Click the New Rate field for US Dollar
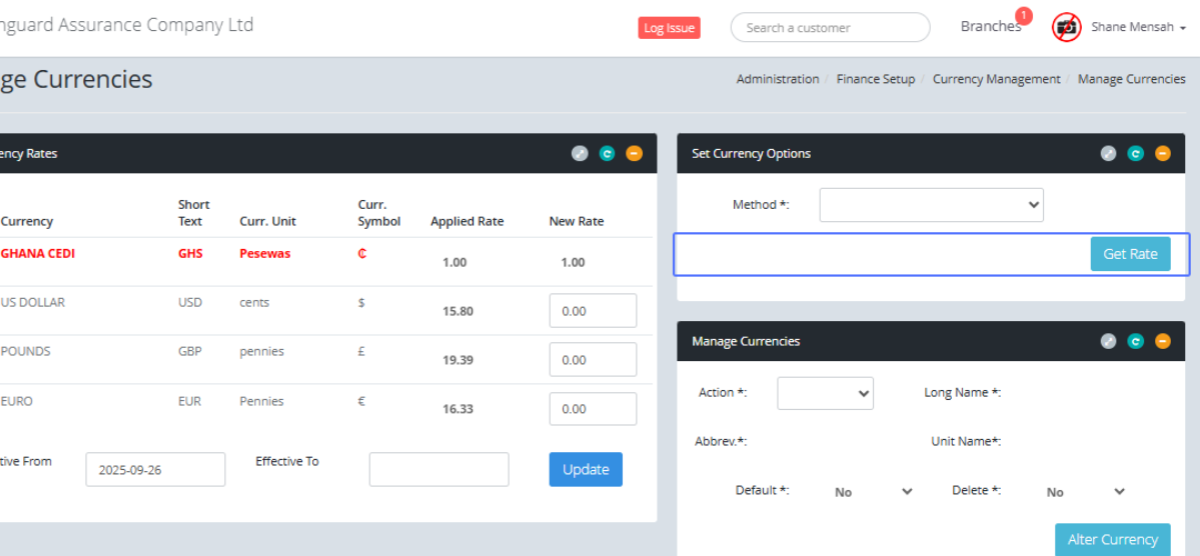 (593, 311)
